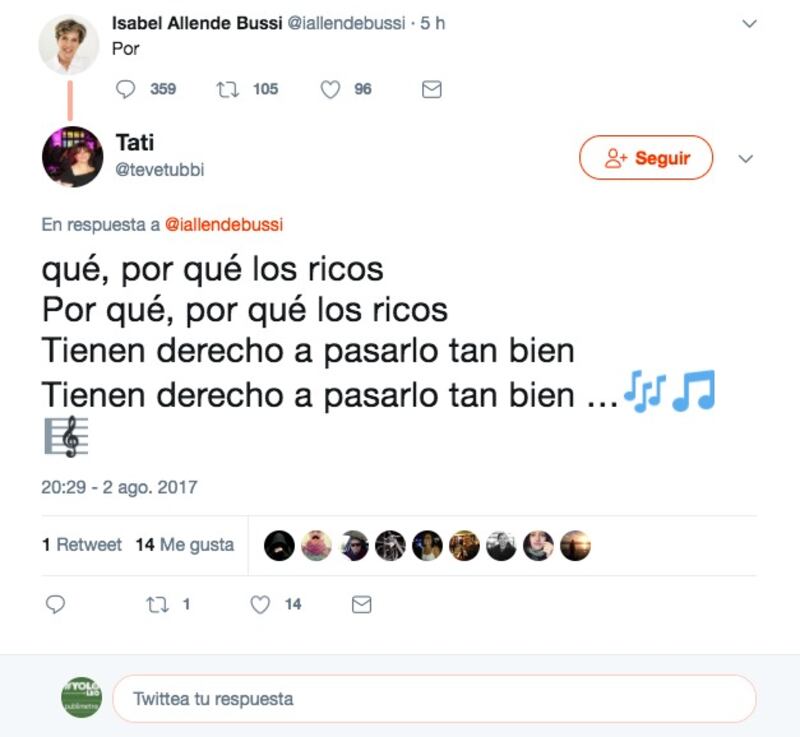This screenshot has height=737, width=800.
Task: Click reply icon under Tati's tweet
Action: pyautogui.click(x=56, y=604)
